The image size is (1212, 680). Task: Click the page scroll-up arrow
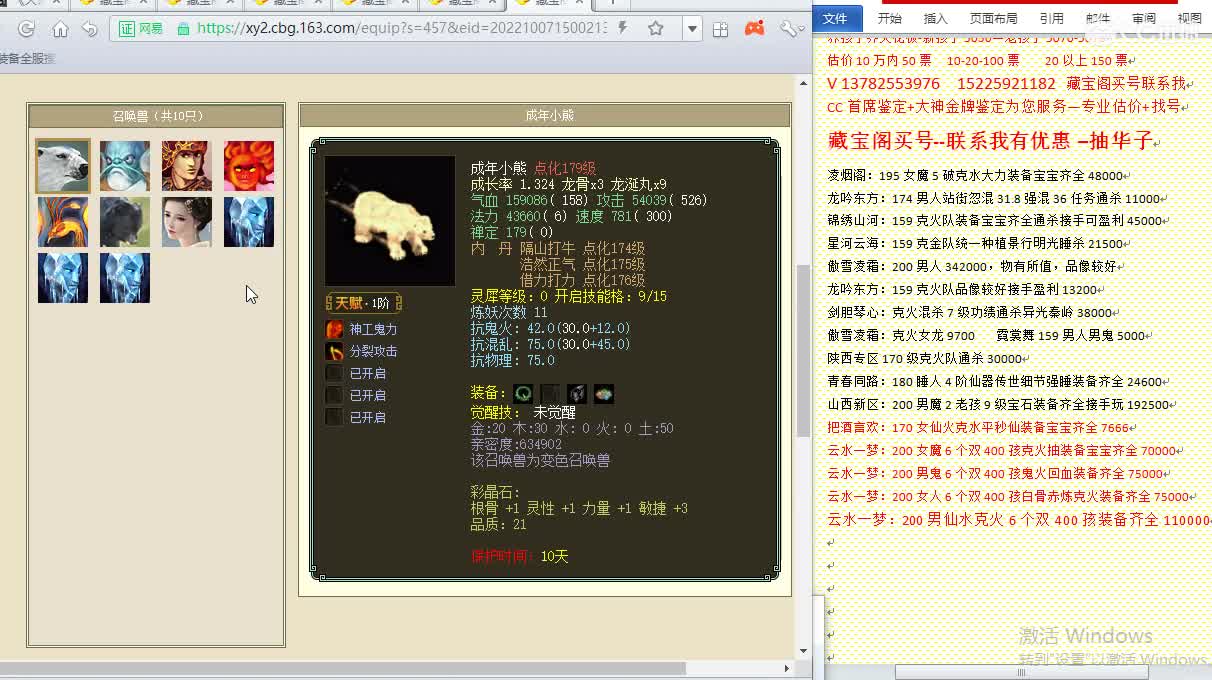click(x=803, y=82)
